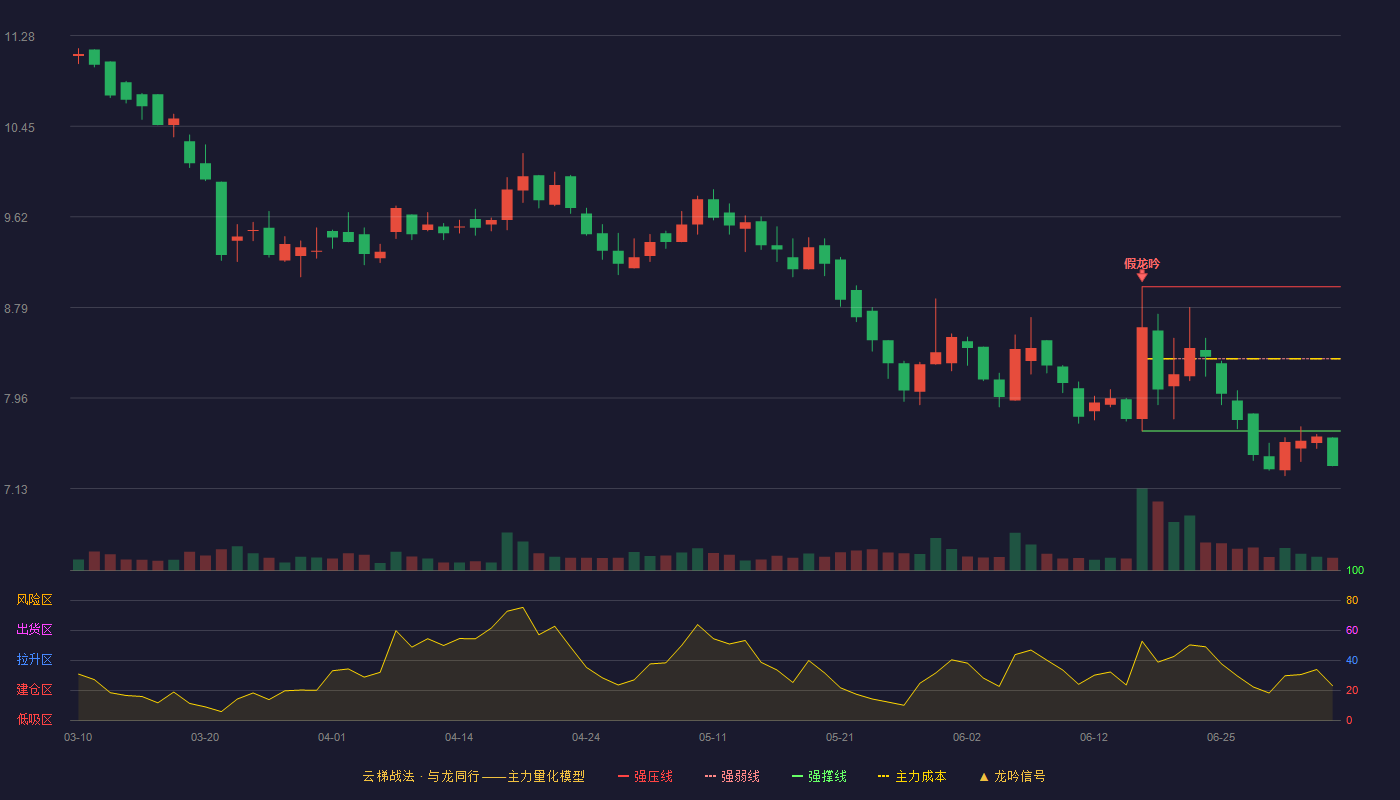Click the 40 indicator scale value
Viewport: 1400px width, 800px height.
[1352, 660]
